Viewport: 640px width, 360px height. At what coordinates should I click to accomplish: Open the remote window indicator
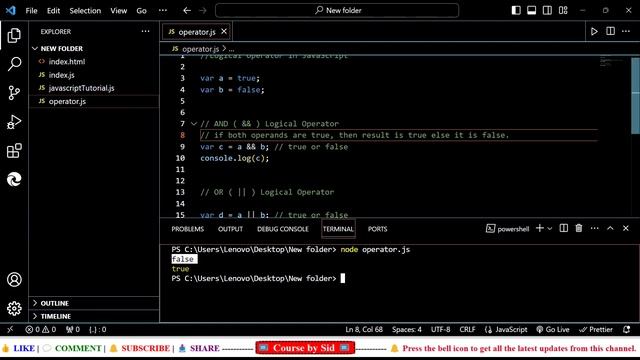click(x=10, y=329)
